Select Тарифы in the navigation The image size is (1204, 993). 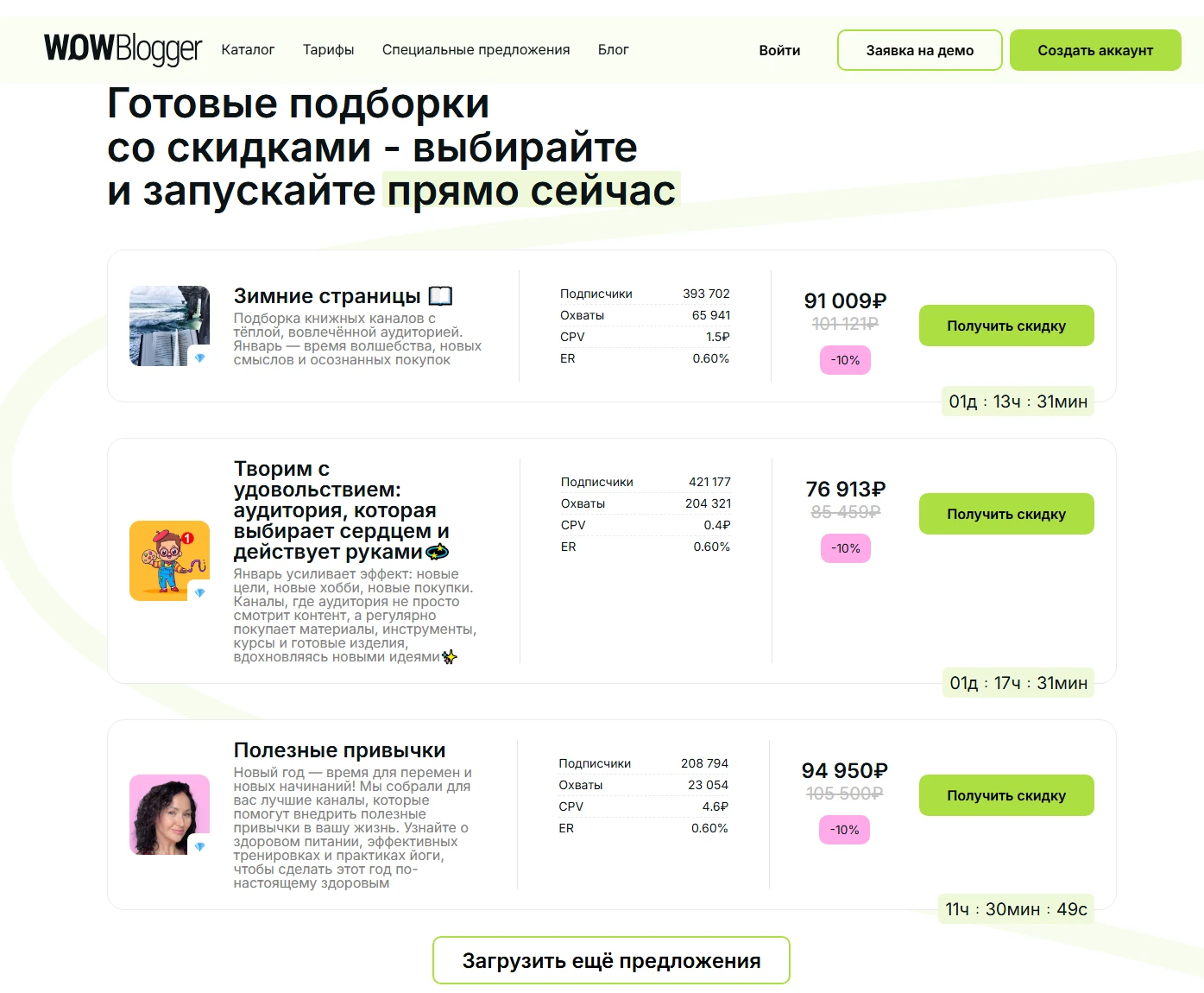(x=328, y=50)
